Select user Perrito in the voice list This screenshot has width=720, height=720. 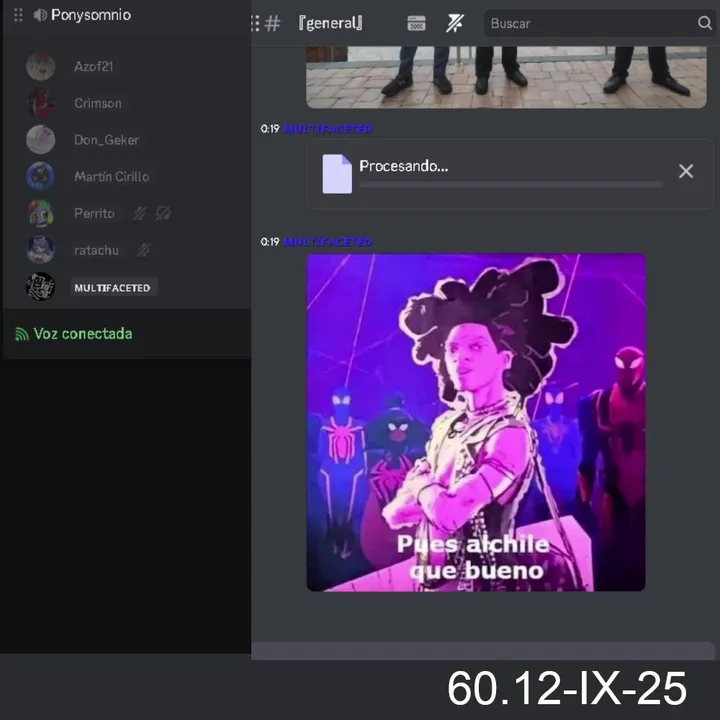coord(94,214)
